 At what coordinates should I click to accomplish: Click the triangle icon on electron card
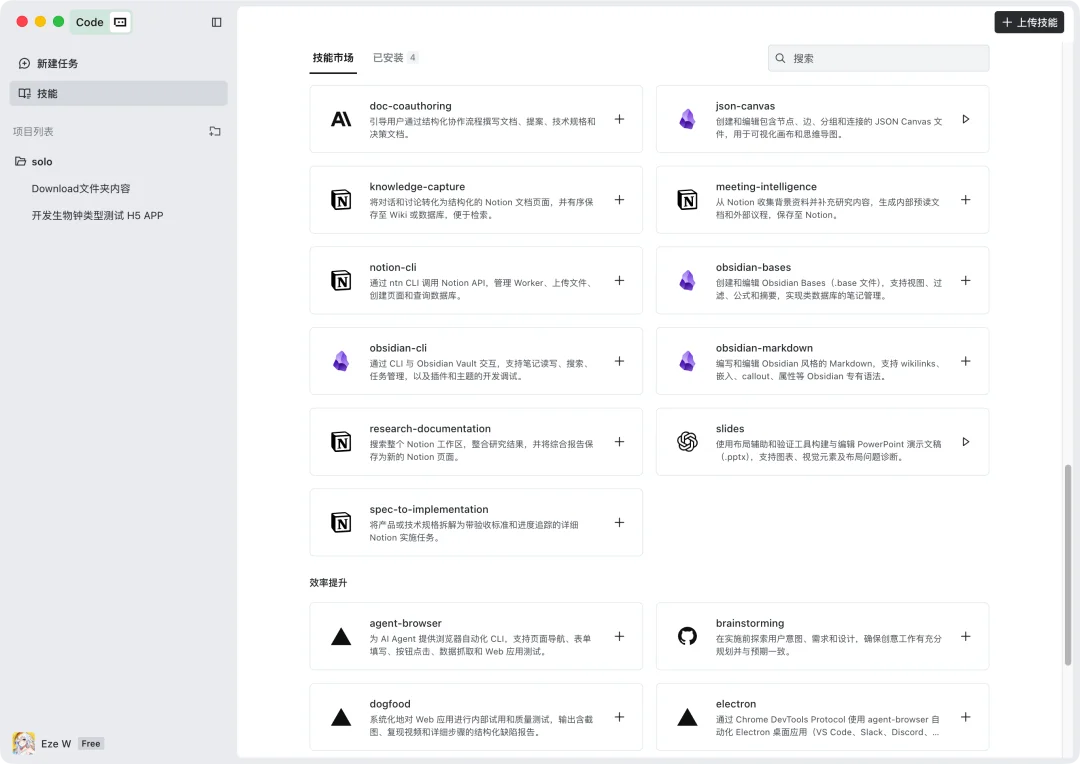[687, 717]
